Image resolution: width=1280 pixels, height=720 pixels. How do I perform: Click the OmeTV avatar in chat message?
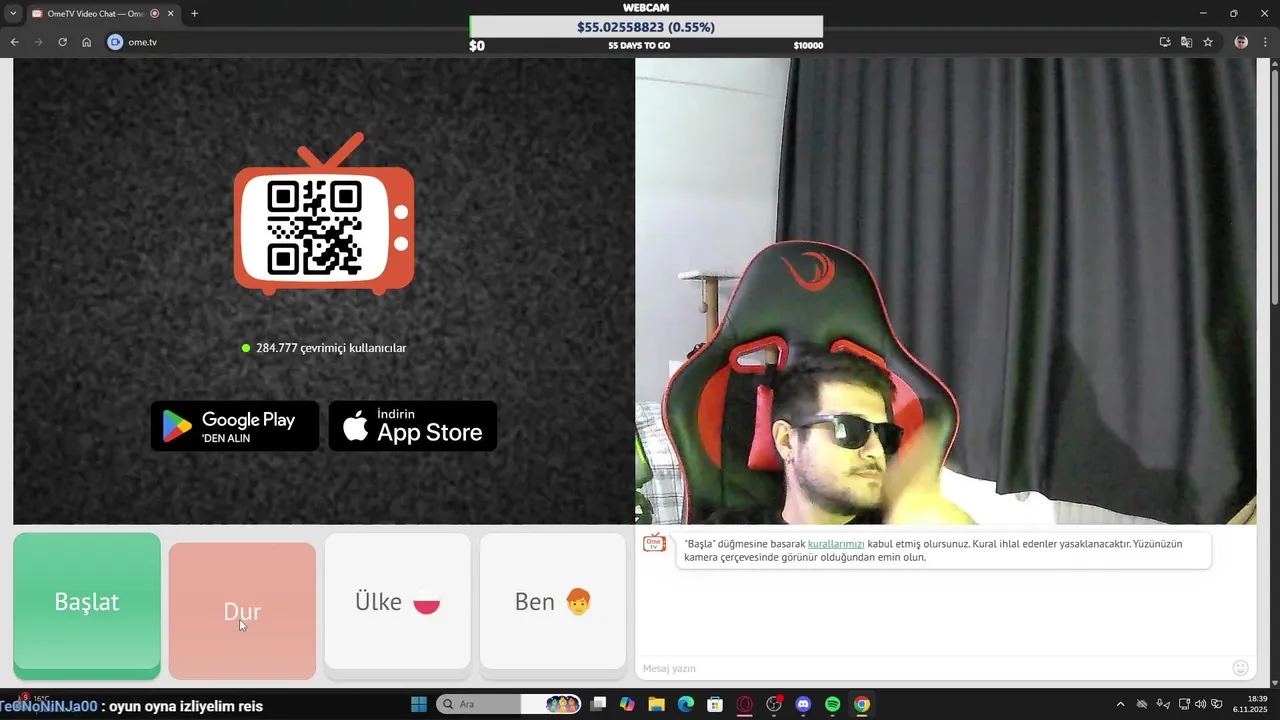(x=654, y=544)
